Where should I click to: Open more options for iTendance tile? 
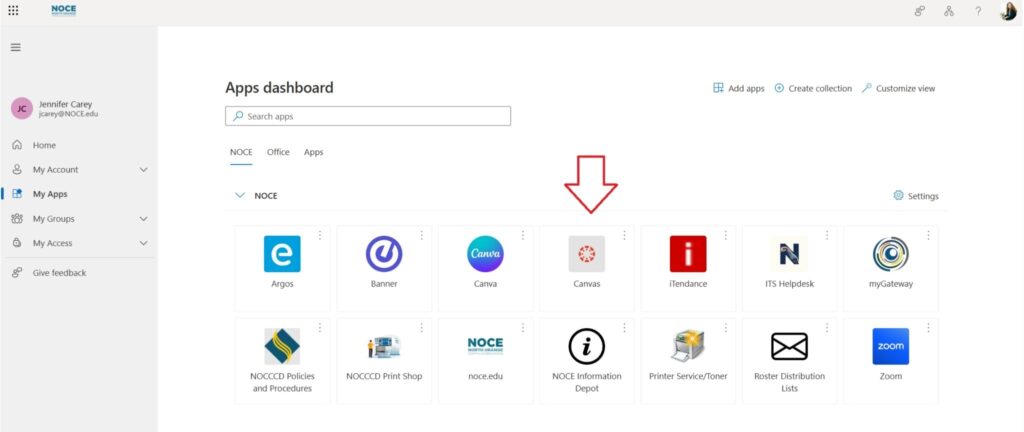[x=726, y=235]
